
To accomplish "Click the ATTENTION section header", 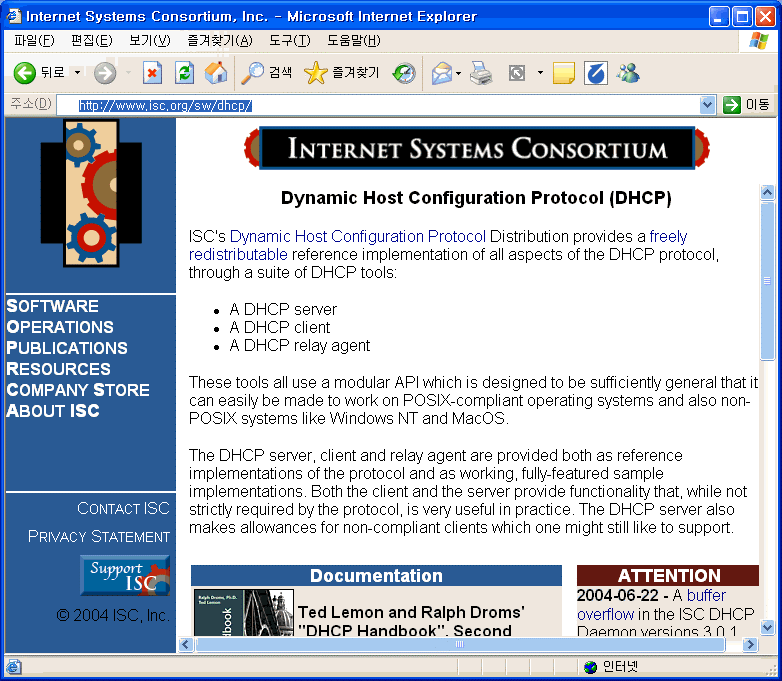I will (668, 576).
